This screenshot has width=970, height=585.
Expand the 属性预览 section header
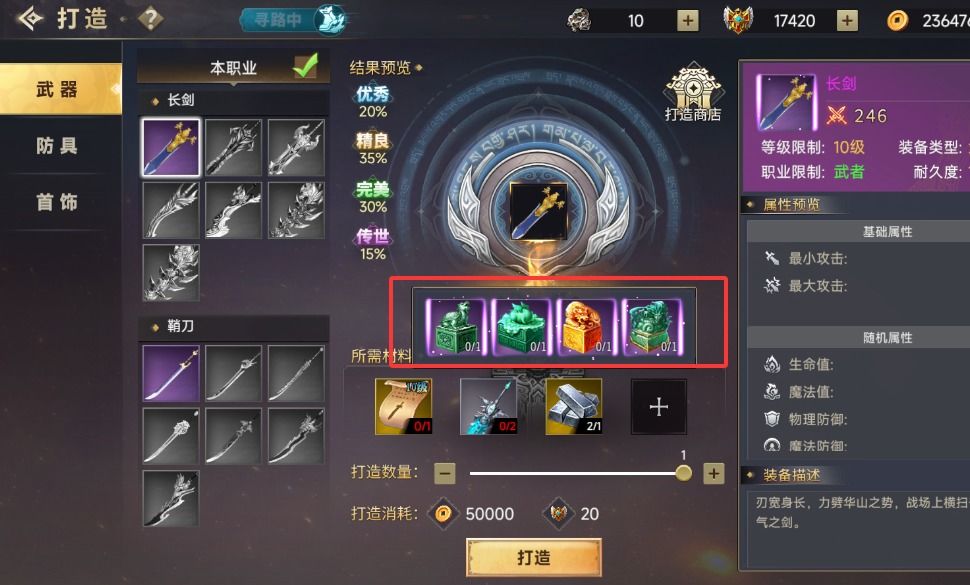coord(791,204)
